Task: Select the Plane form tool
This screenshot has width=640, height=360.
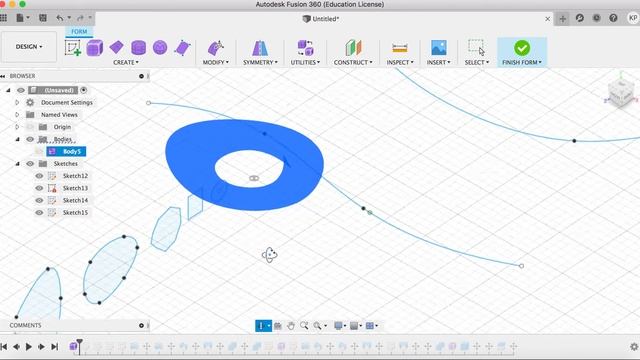Action: pyautogui.click(x=116, y=47)
